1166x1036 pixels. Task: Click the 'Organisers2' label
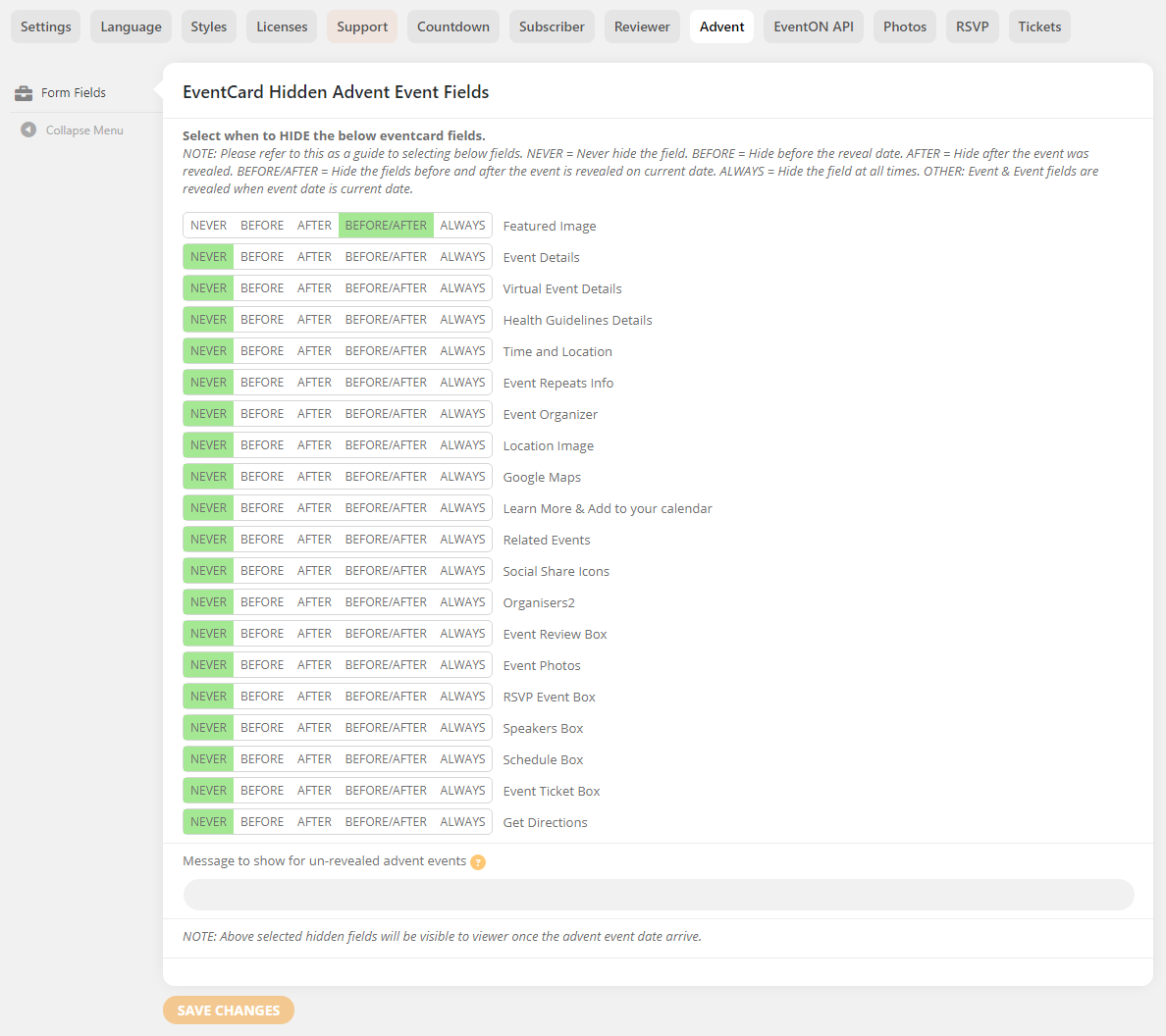[539, 602]
